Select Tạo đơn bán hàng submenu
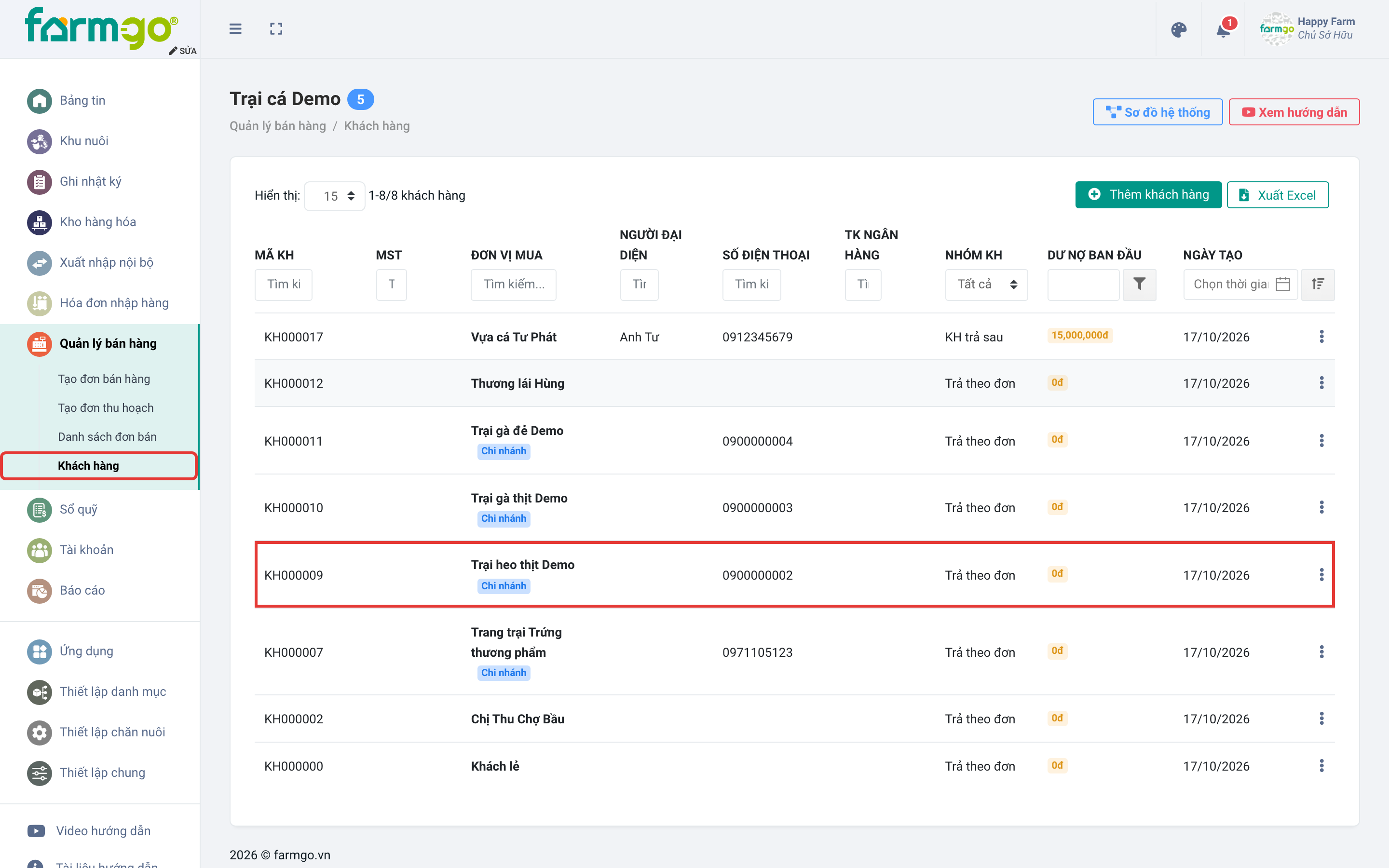1389x868 pixels. [x=104, y=379]
